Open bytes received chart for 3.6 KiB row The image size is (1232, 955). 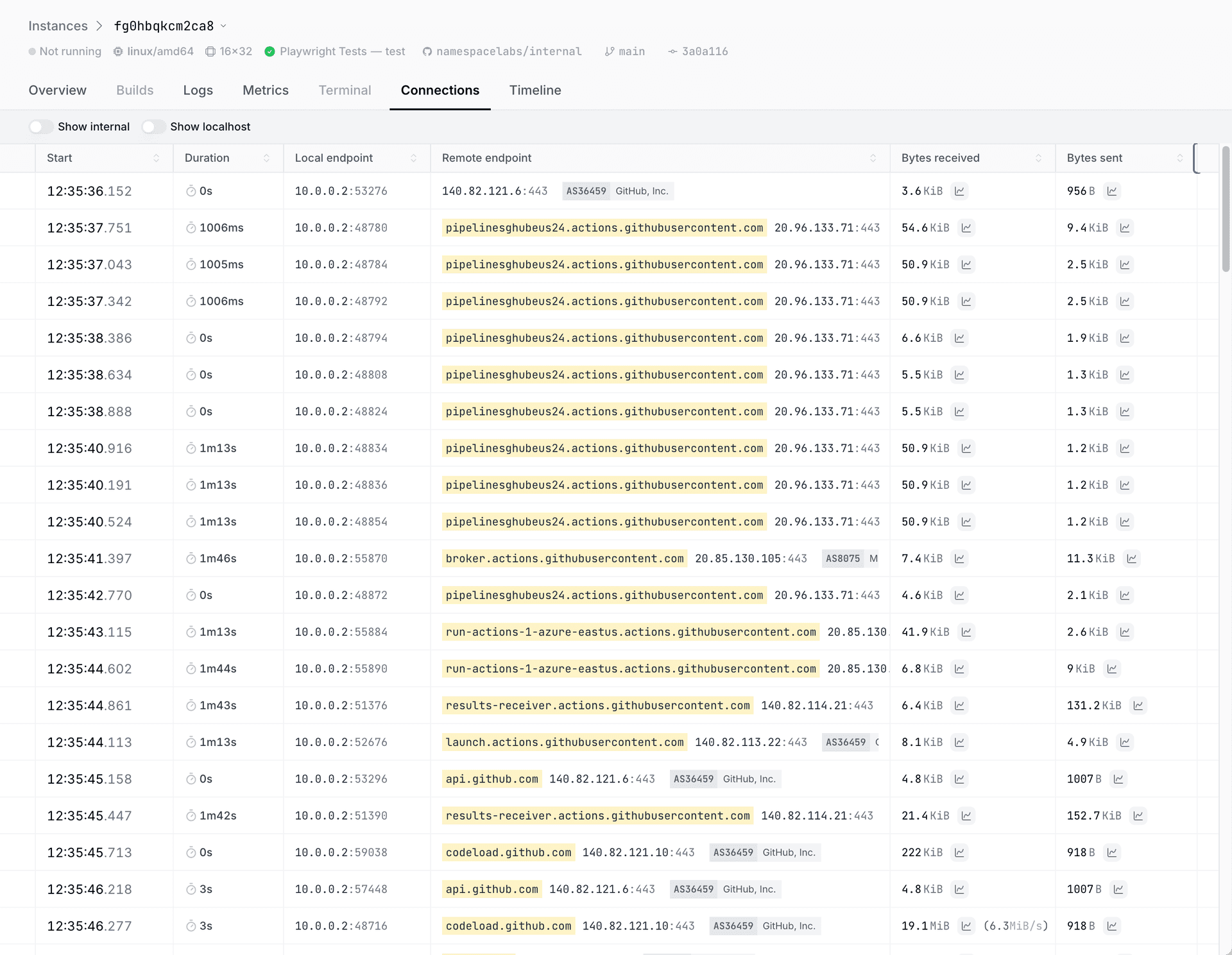click(959, 191)
